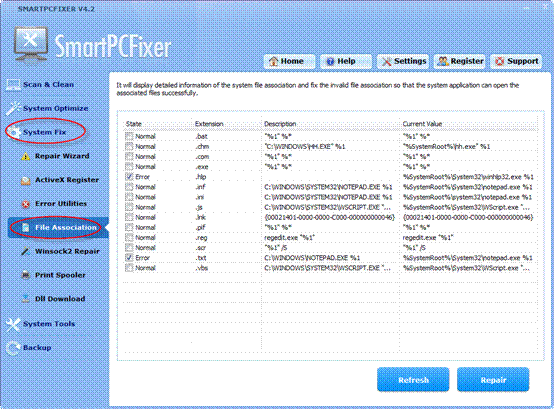Check the .js row checkbox
Screen dimensions: 554x409
[129, 207]
